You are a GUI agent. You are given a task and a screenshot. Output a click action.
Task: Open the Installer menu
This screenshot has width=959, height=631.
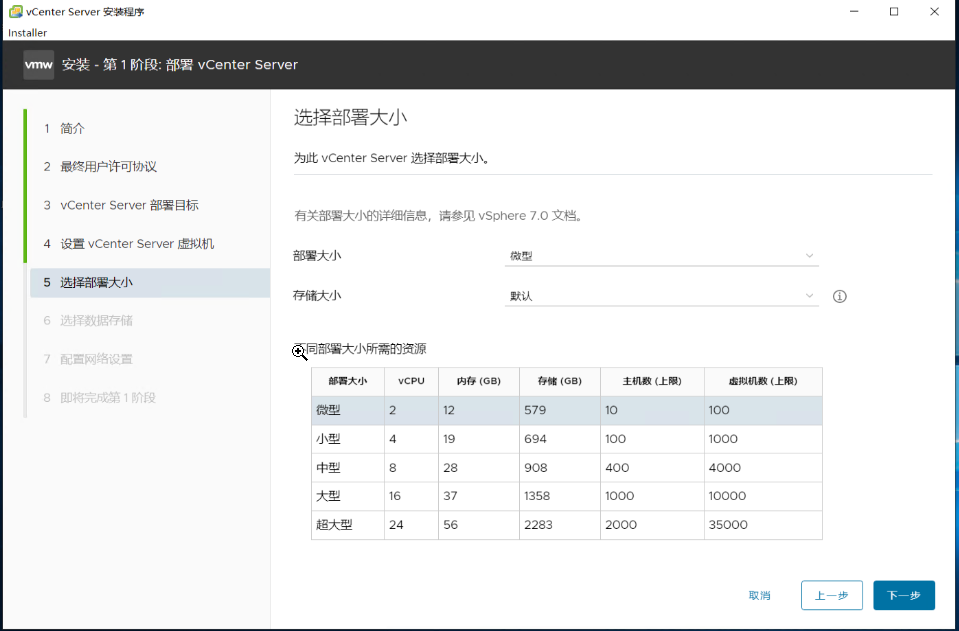point(28,32)
